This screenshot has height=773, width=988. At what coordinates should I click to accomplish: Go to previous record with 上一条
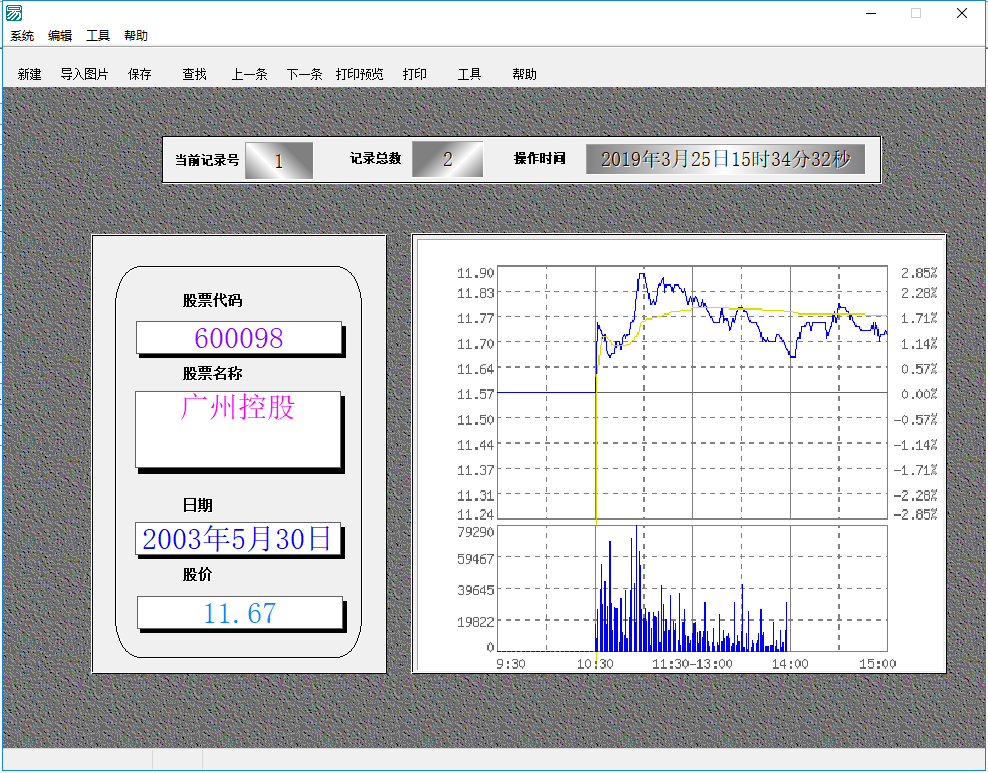tap(250, 74)
